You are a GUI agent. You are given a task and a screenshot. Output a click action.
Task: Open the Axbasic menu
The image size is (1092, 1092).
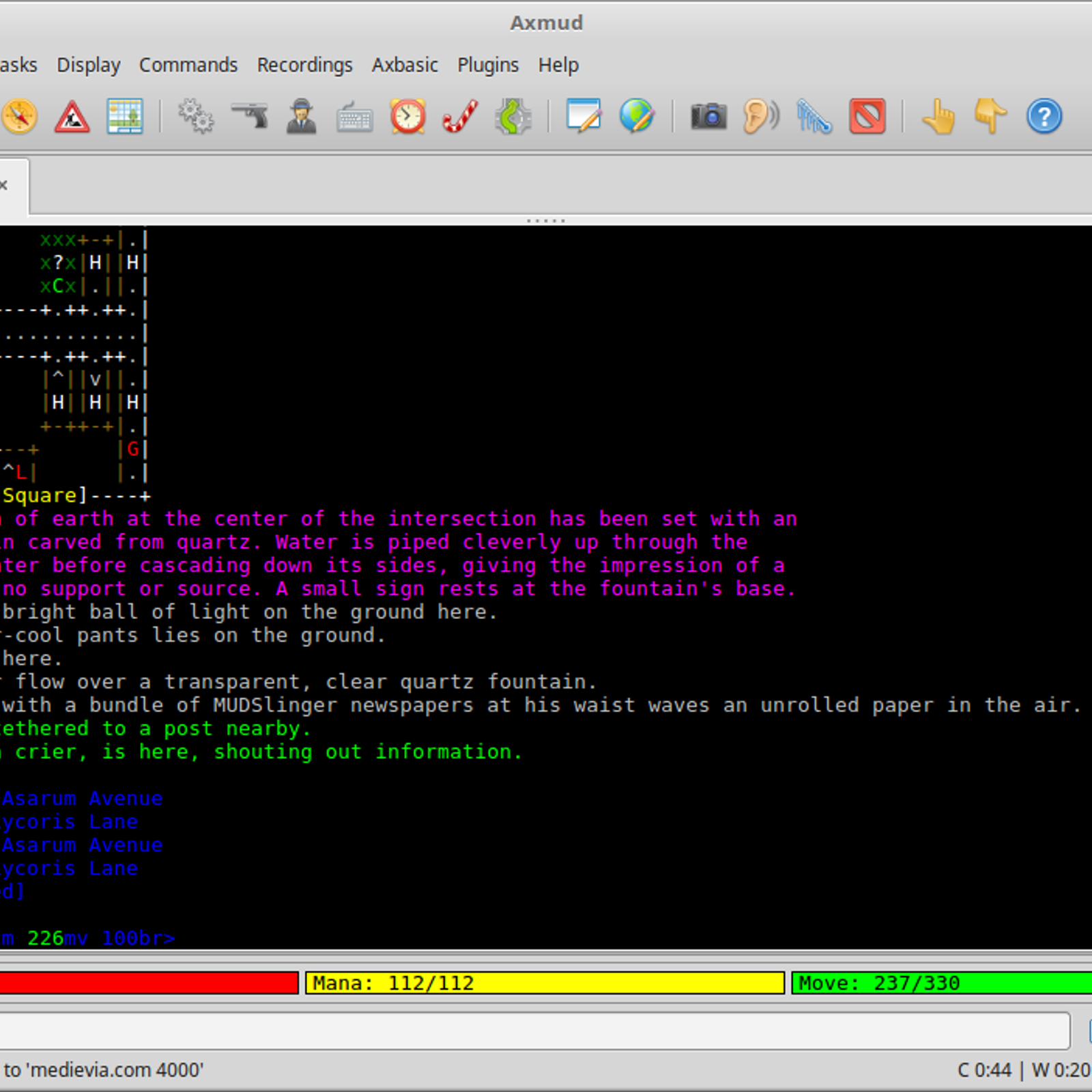click(x=405, y=65)
